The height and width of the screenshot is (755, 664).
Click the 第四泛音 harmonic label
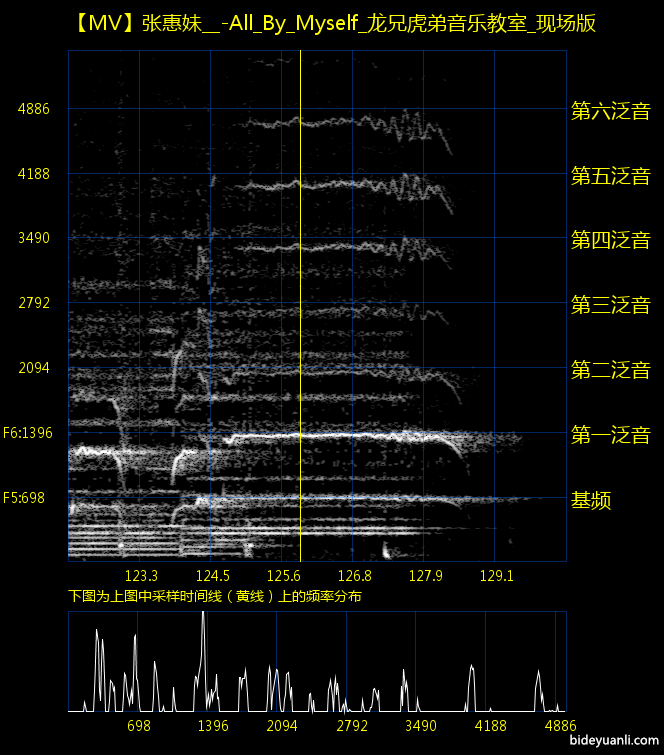610,240
